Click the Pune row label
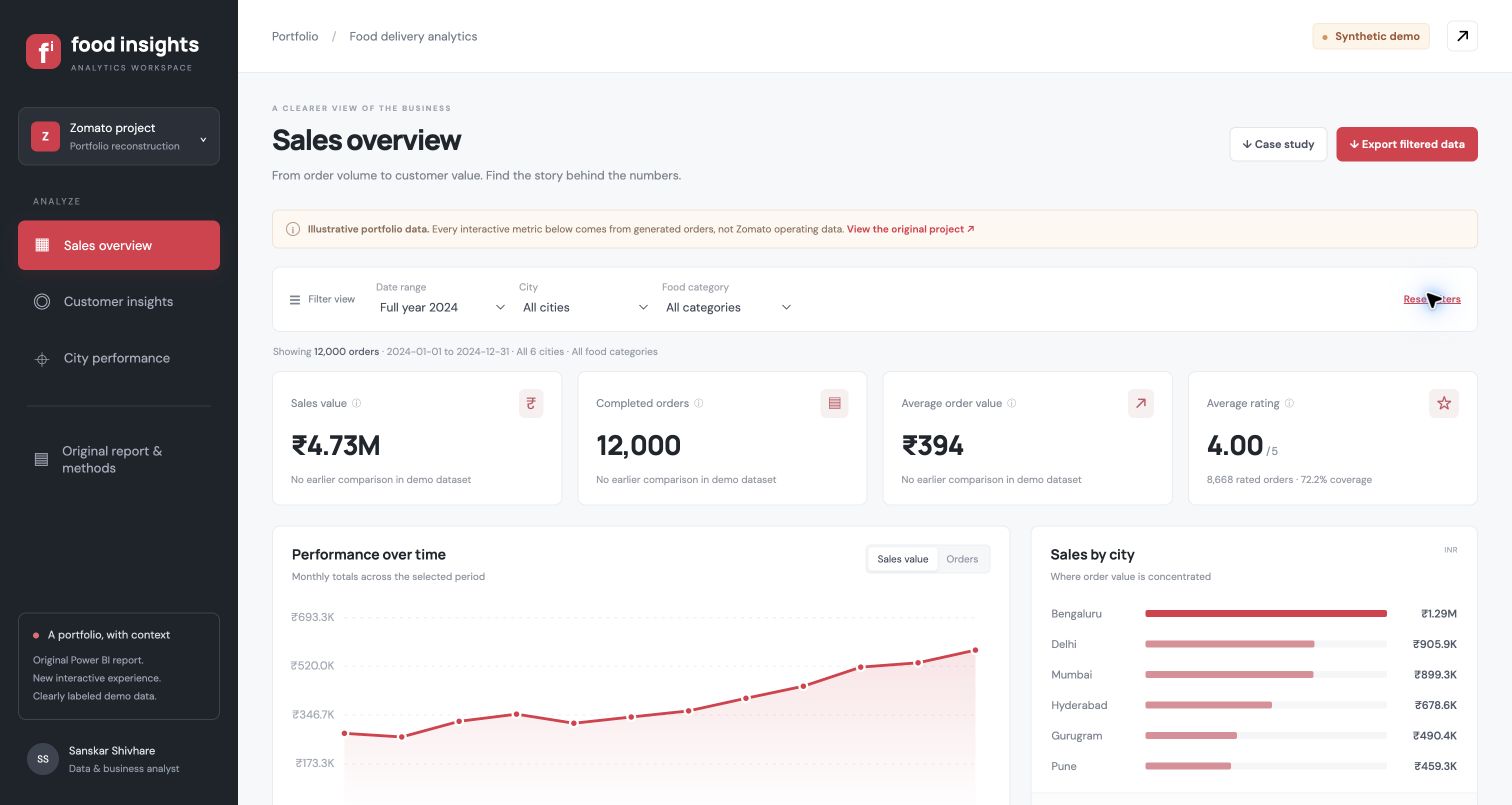Viewport: 1512px width, 805px height. click(1063, 766)
